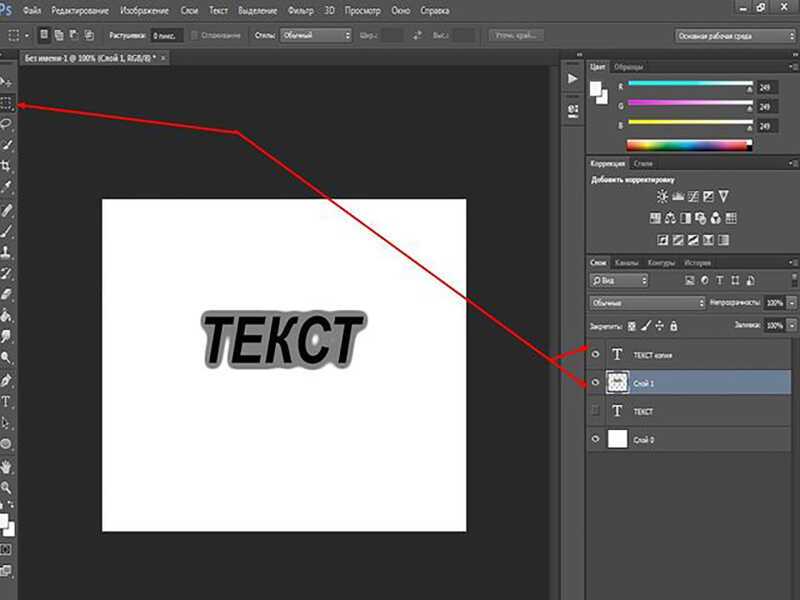Open the 'Непрозрачность' slider arrow
The height and width of the screenshot is (600, 800).
(792, 303)
